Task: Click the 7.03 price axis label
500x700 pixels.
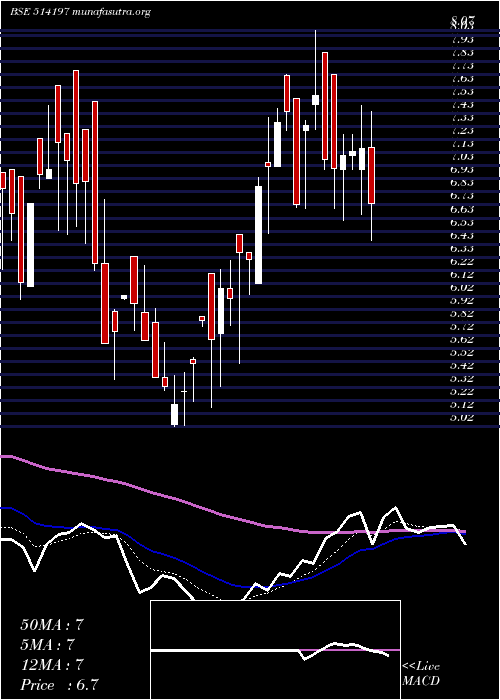Action: [462, 157]
